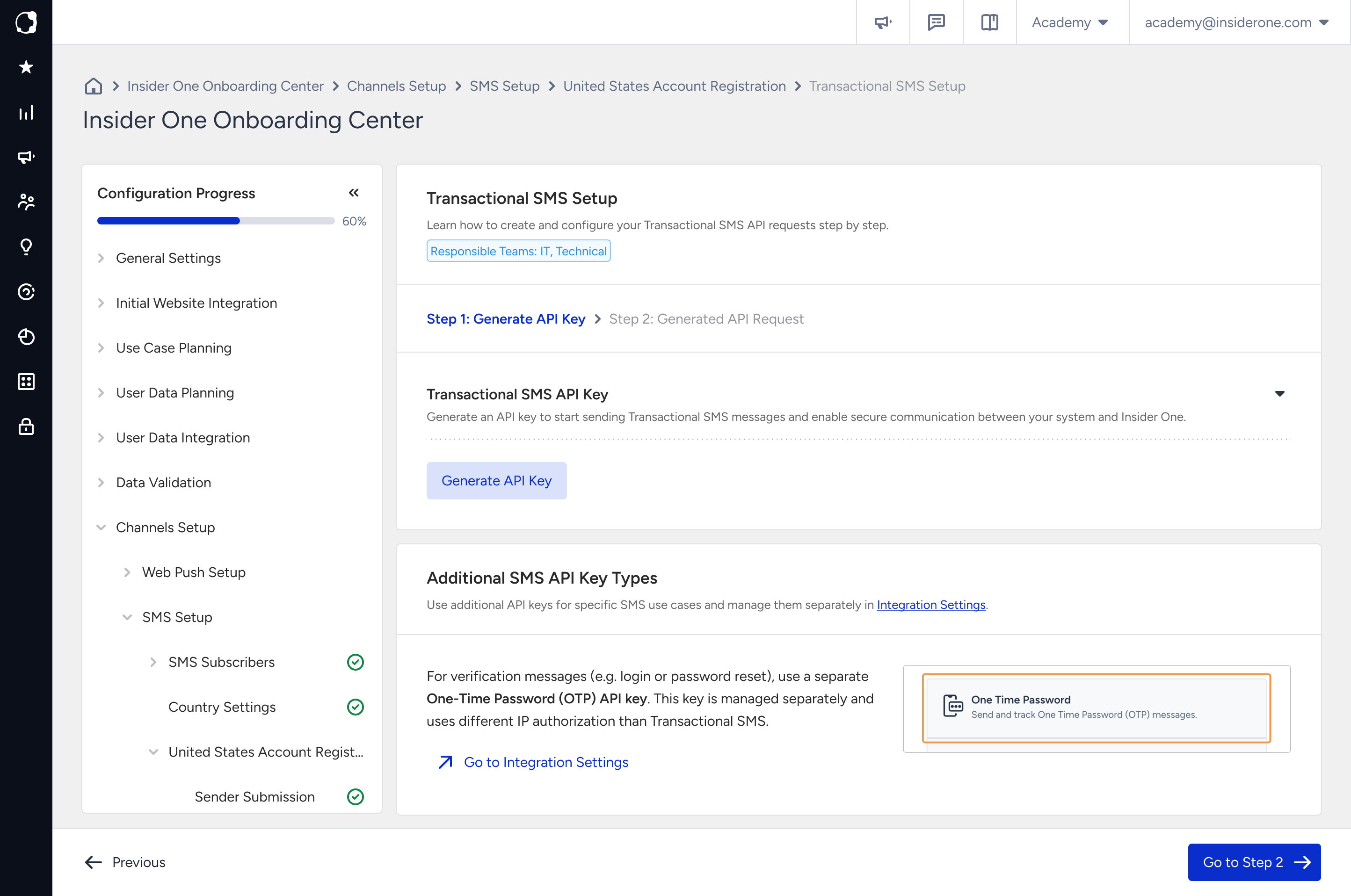1351x896 pixels.
Task: Open the inline Integration Settings link
Action: 931,605
